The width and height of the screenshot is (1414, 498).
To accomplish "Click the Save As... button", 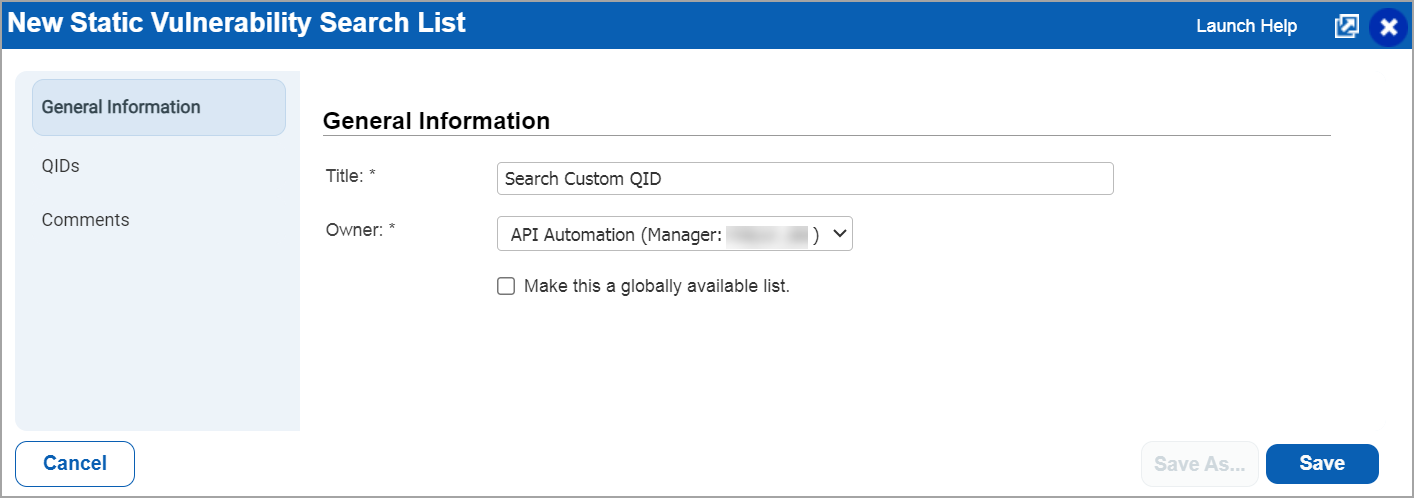I will tap(1199, 464).
